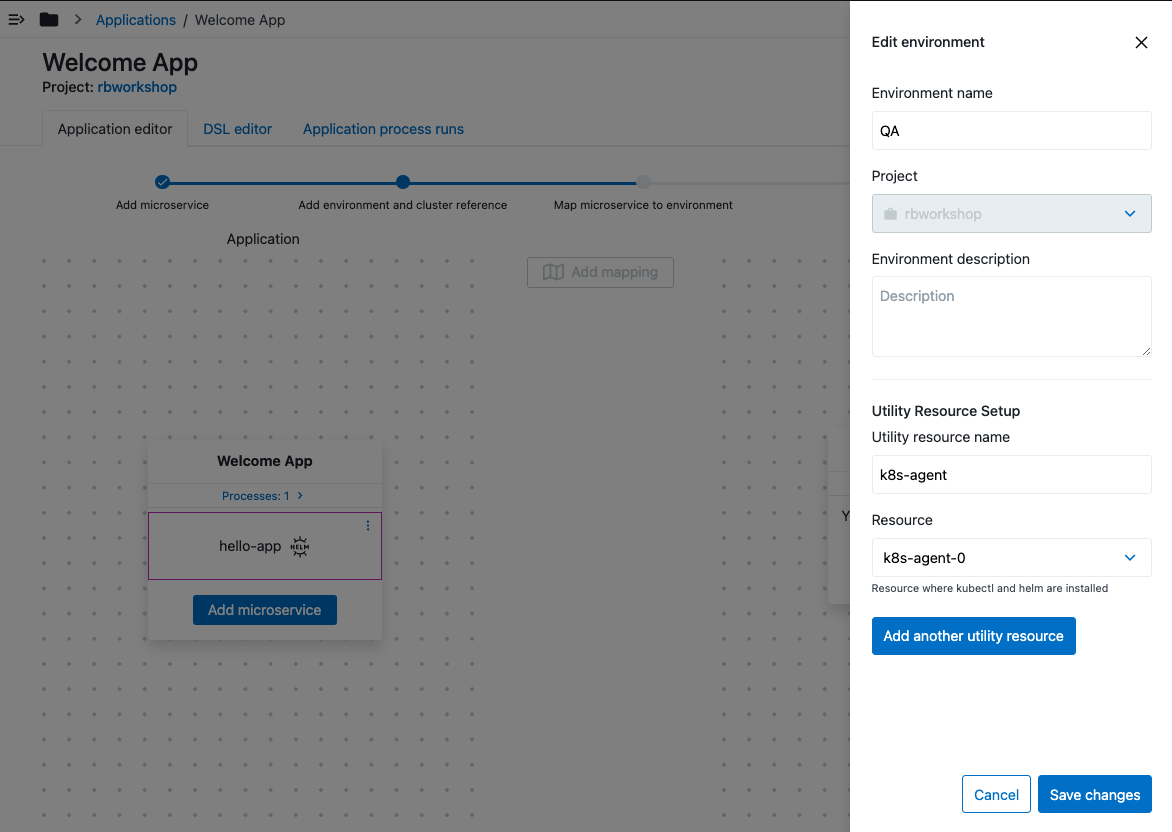Select the Application editor tab
1172x832 pixels.
pyautogui.click(x=115, y=129)
